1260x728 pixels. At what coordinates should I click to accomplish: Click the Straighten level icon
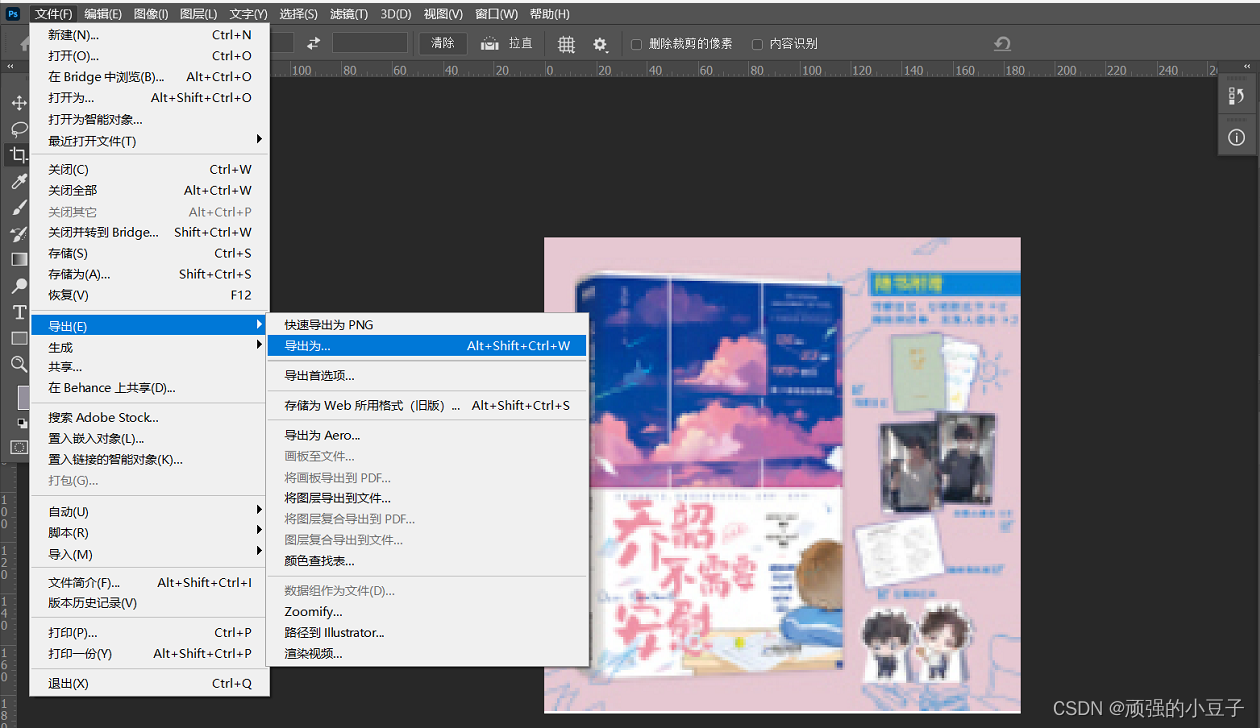click(490, 43)
